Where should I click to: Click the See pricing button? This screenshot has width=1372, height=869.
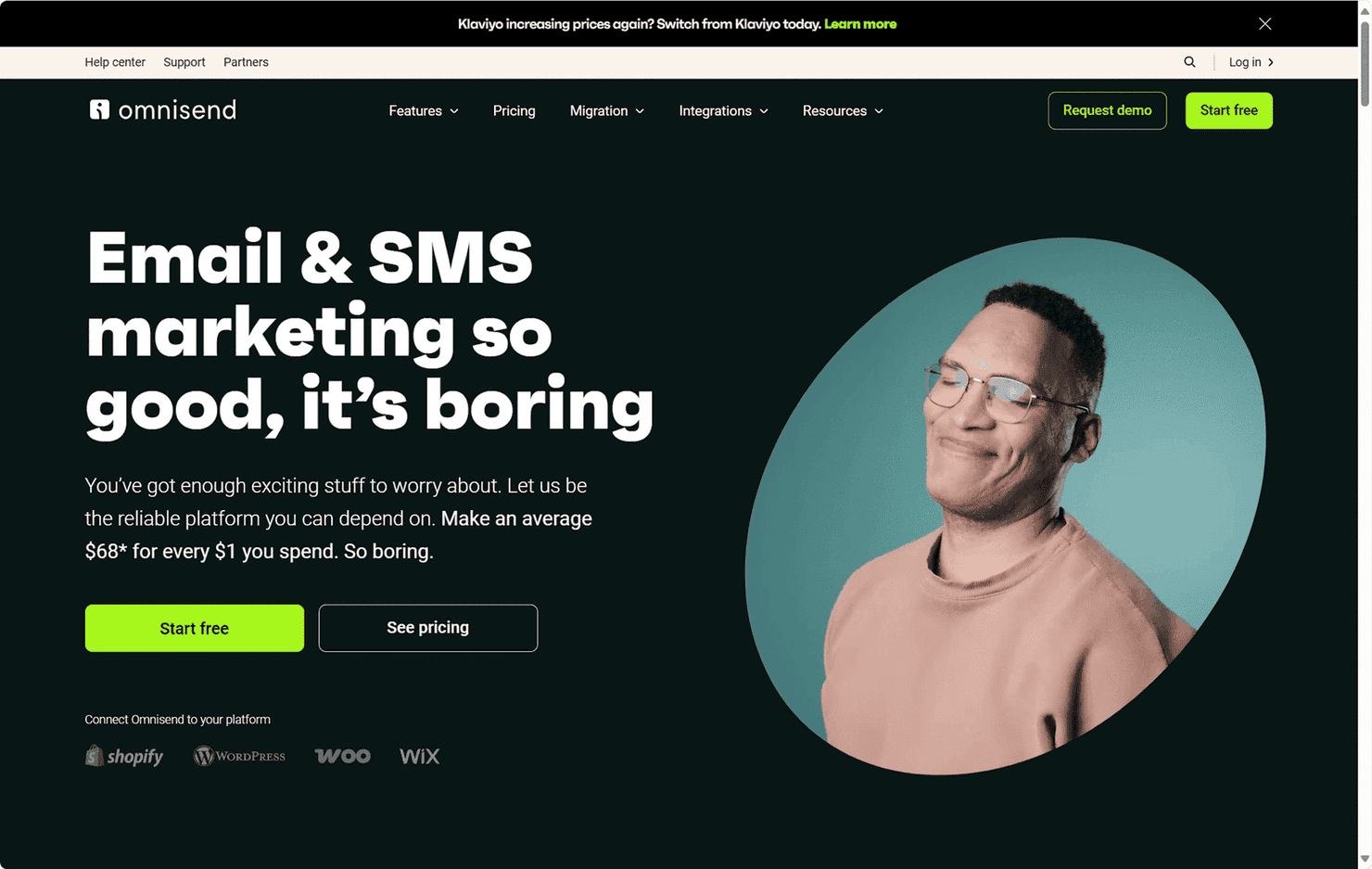coord(428,628)
